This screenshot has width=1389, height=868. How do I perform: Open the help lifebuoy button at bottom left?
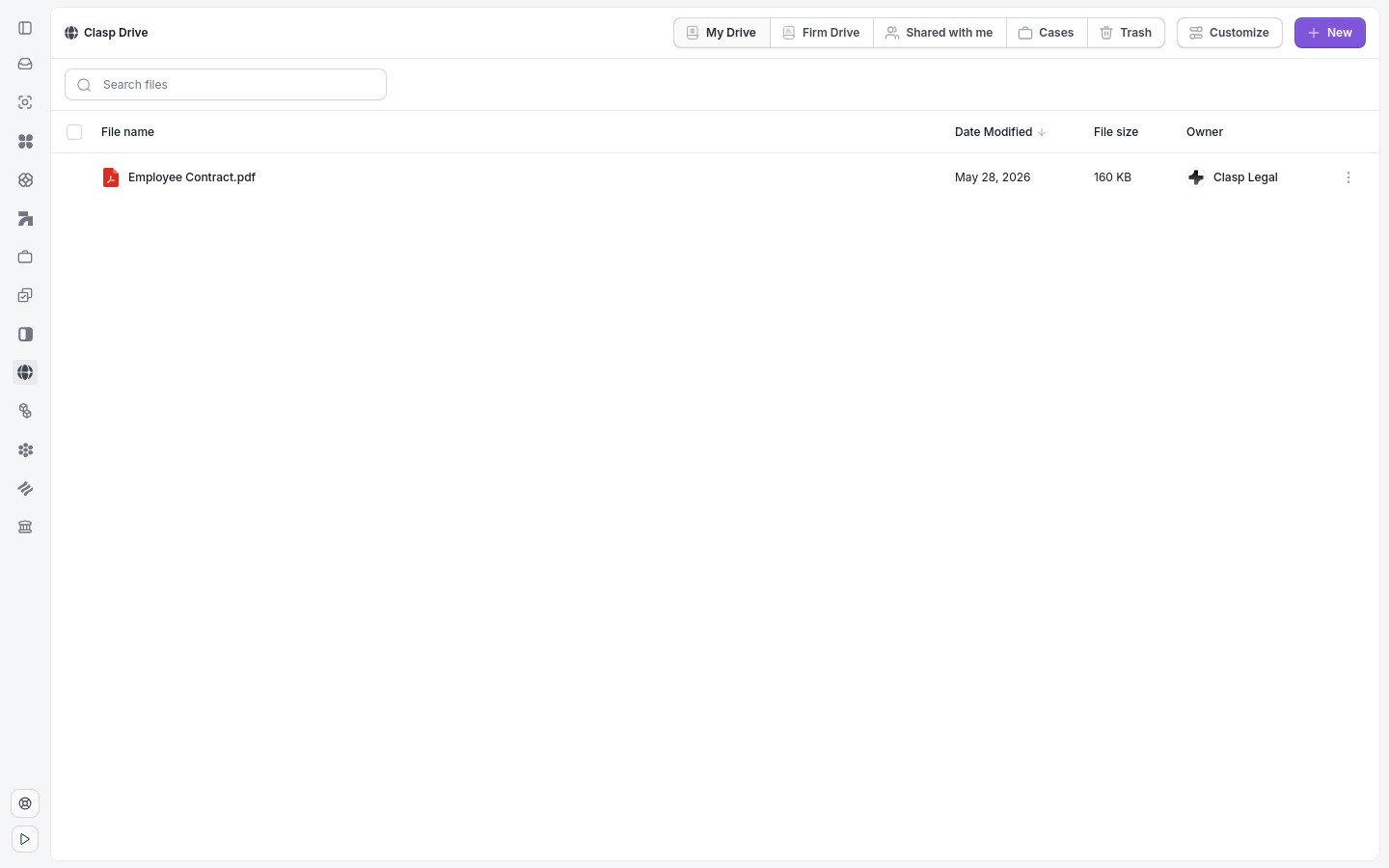pyautogui.click(x=25, y=803)
